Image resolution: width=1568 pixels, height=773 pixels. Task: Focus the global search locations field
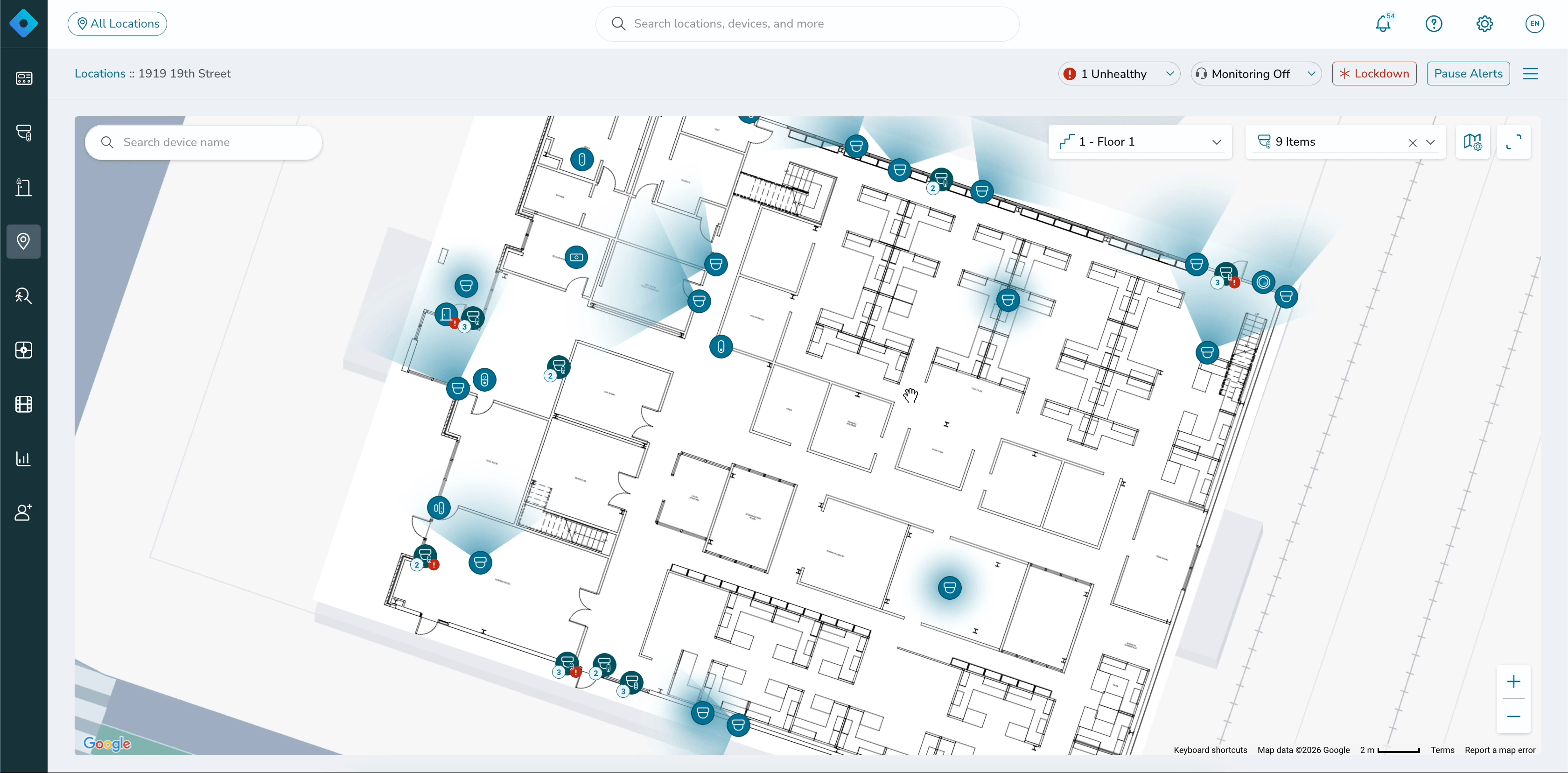[x=806, y=24]
